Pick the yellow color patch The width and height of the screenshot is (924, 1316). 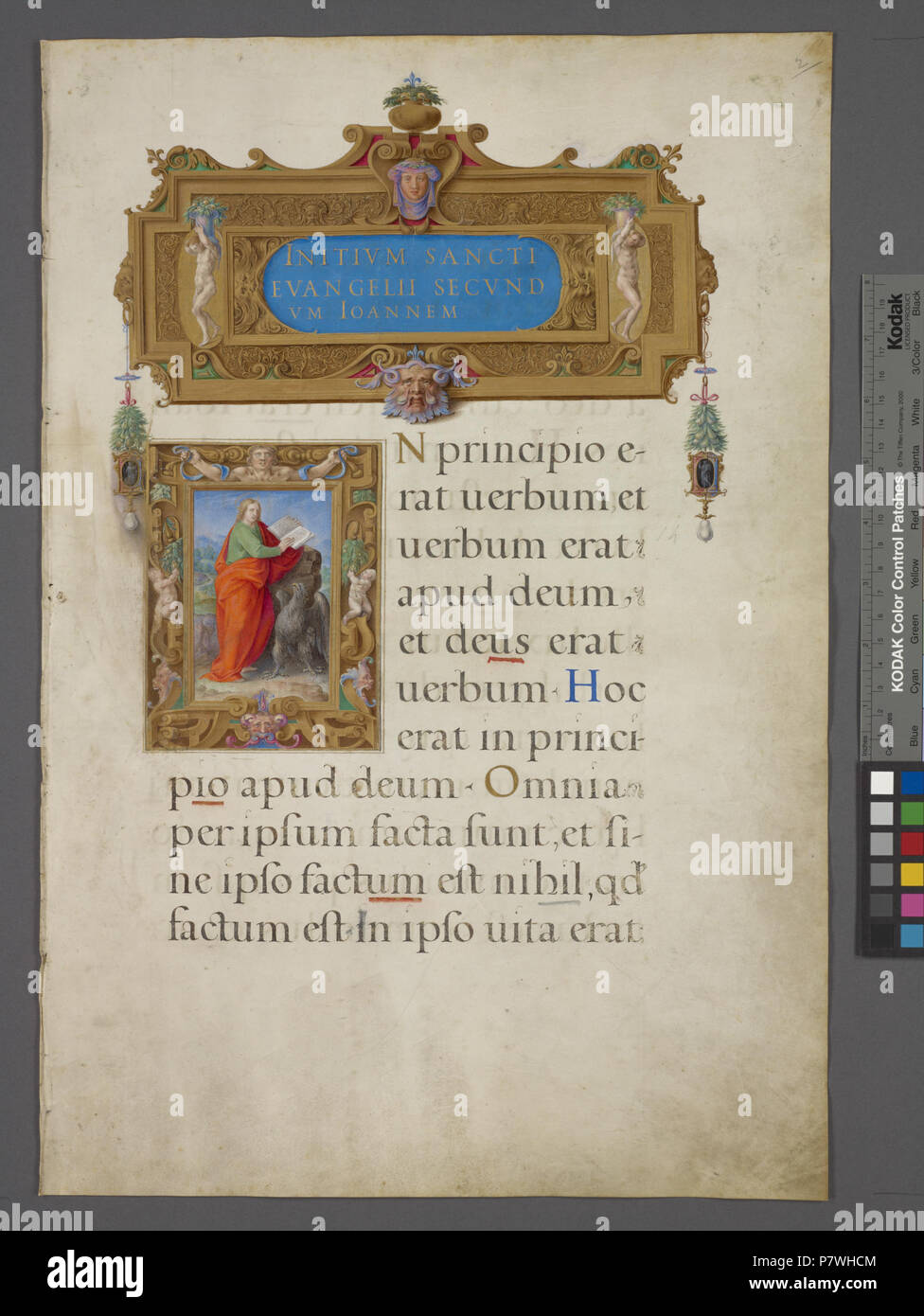click(x=912, y=873)
